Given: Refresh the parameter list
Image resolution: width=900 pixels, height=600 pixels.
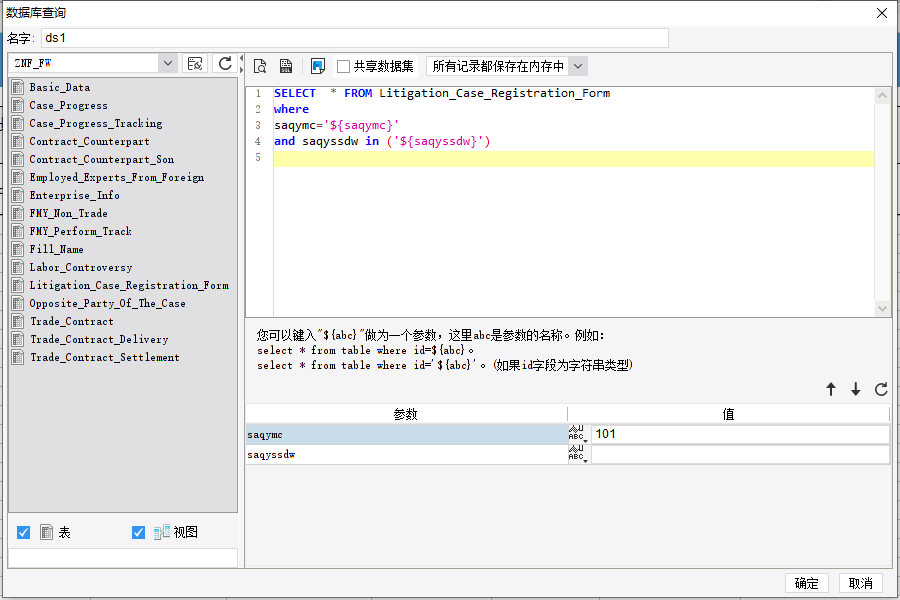Looking at the screenshot, I should click(881, 389).
